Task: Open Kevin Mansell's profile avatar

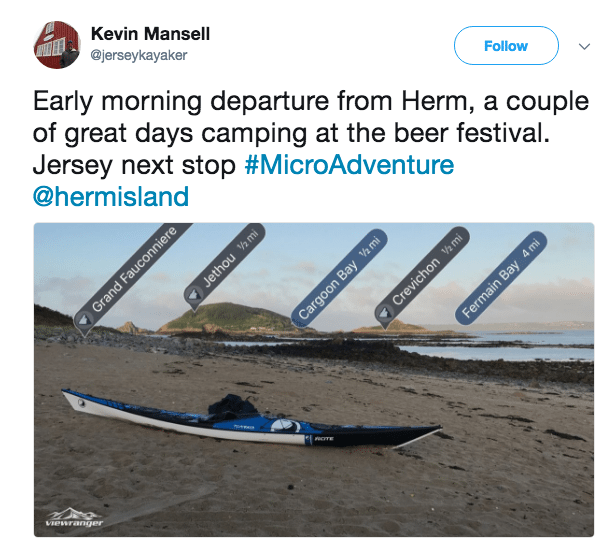Action: 57,45
